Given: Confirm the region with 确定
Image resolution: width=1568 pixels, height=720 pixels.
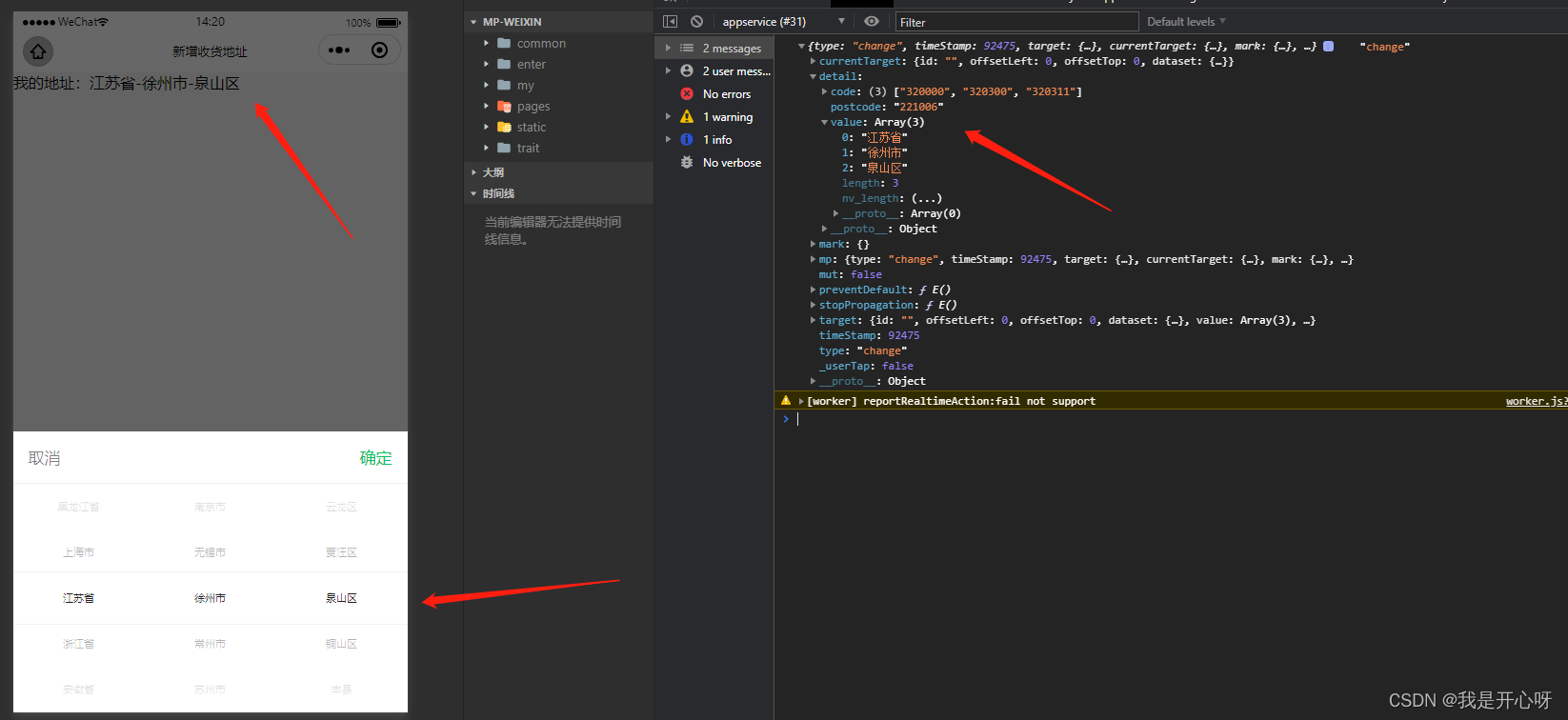Looking at the screenshot, I should point(375,458).
